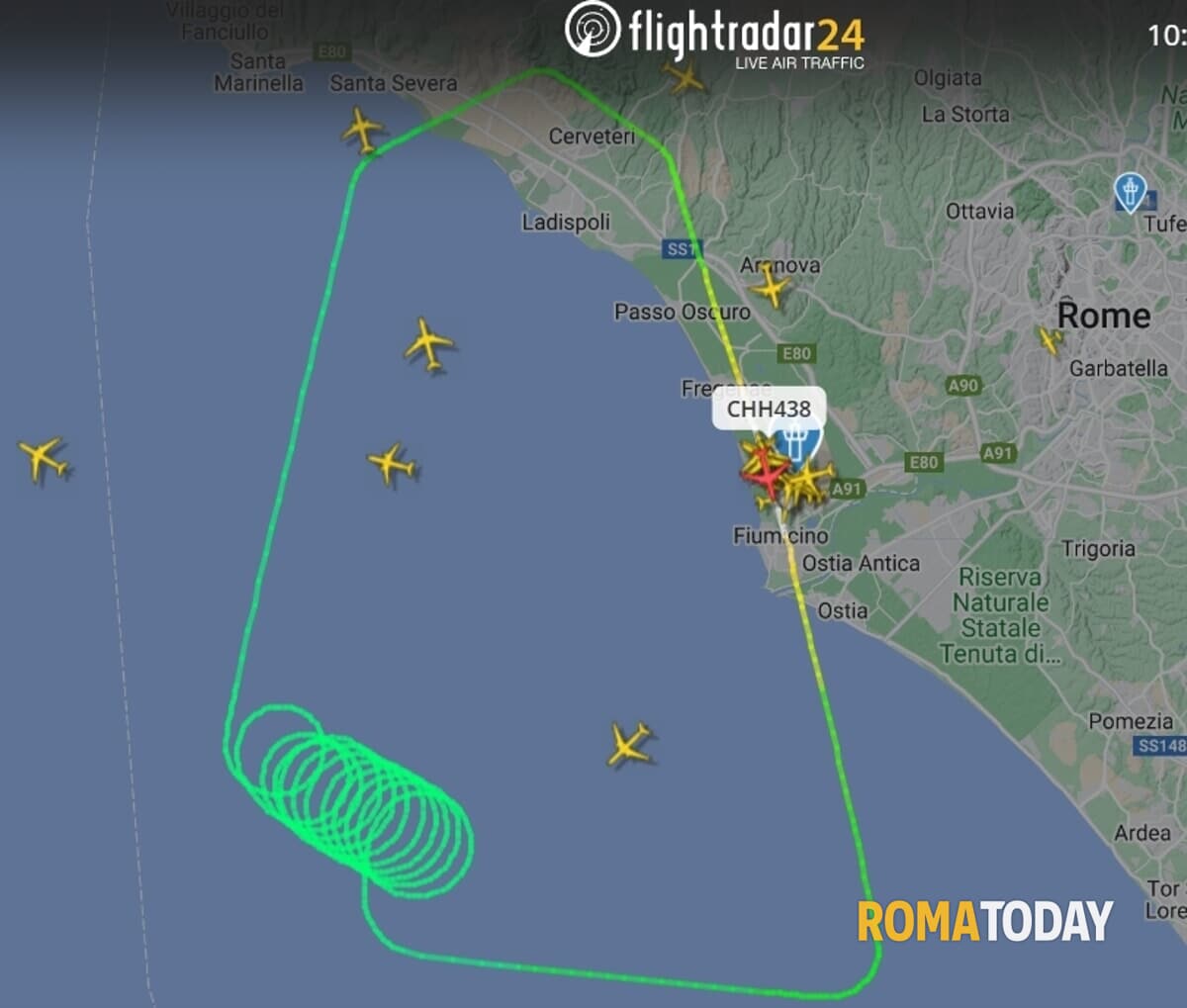1187x1008 pixels.
Task: Select the upper plane inside the green loop
Action: (428, 344)
